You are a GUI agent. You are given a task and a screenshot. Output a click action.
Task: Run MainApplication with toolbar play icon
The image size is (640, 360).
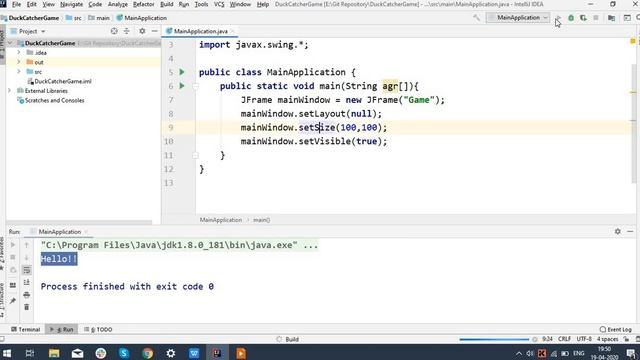(x=558, y=18)
